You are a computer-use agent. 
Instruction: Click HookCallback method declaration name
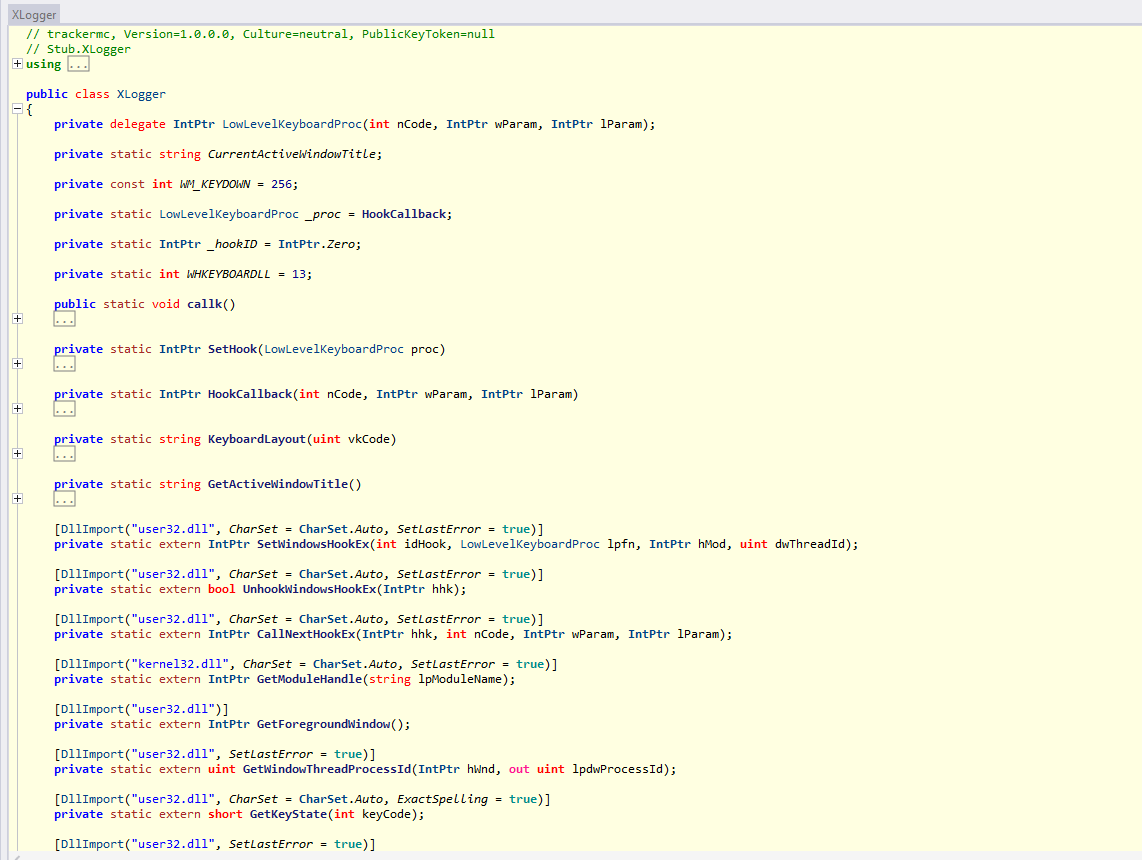pyautogui.click(x=250, y=394)
